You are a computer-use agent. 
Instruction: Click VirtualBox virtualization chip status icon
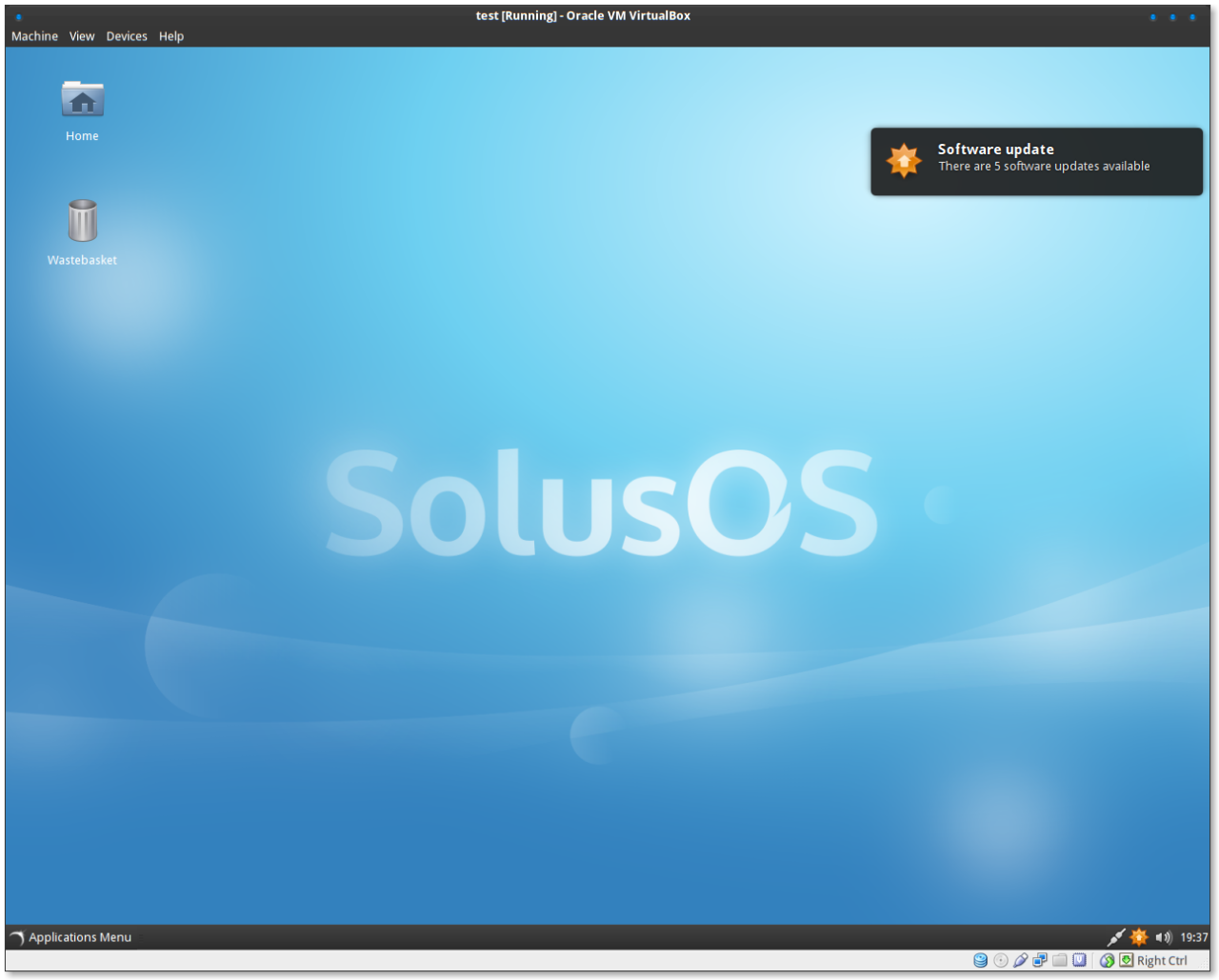tap(1080, 960)
